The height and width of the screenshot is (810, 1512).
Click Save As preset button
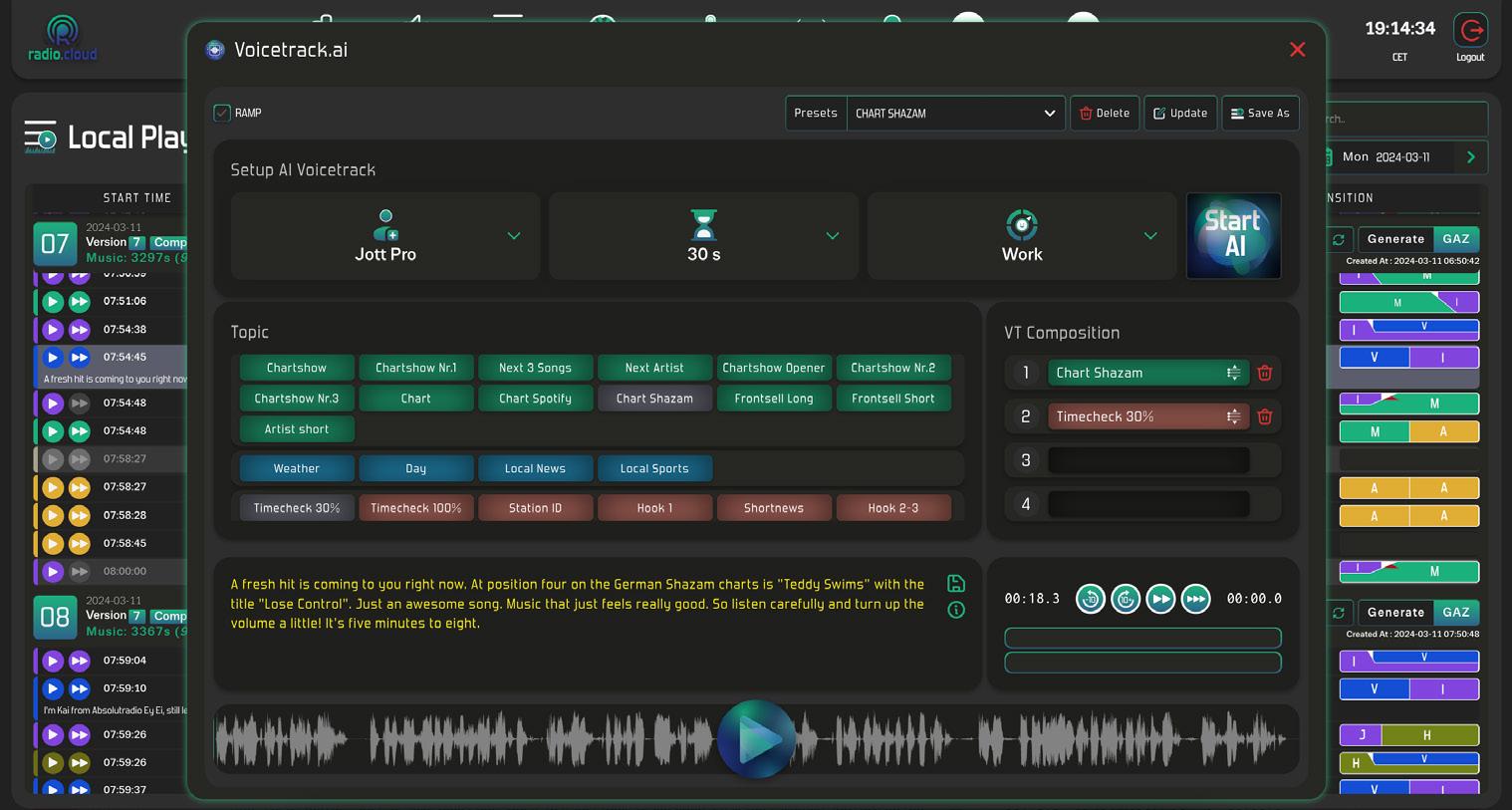pyautogui.click(x=1260, y=114)
